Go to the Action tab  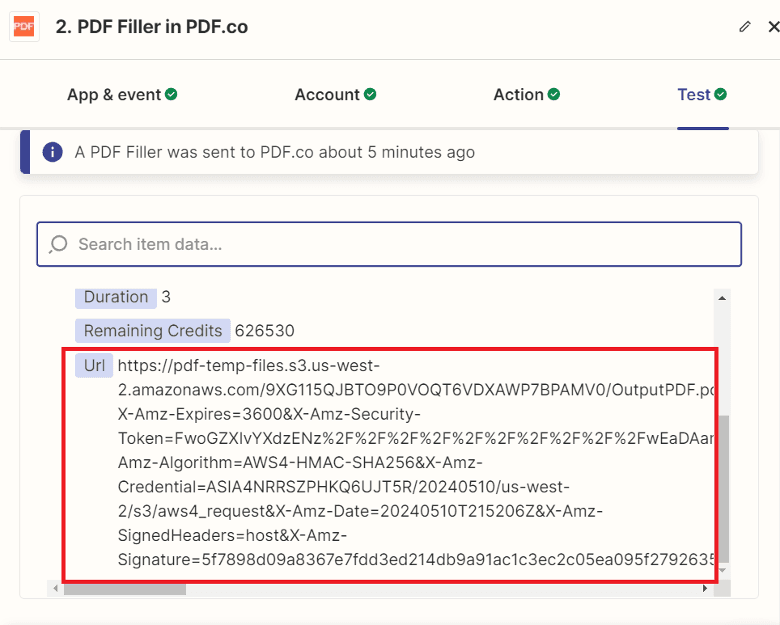point(518,95)
